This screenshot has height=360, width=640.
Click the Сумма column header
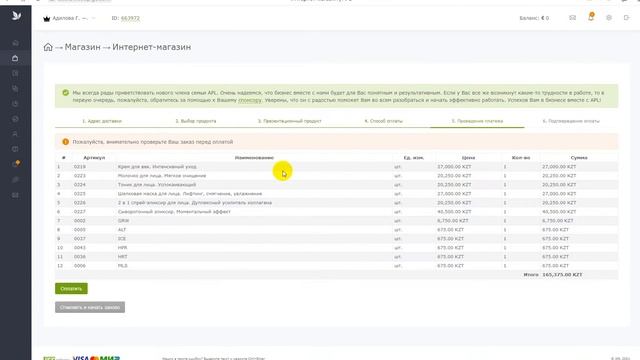[579, 158]
